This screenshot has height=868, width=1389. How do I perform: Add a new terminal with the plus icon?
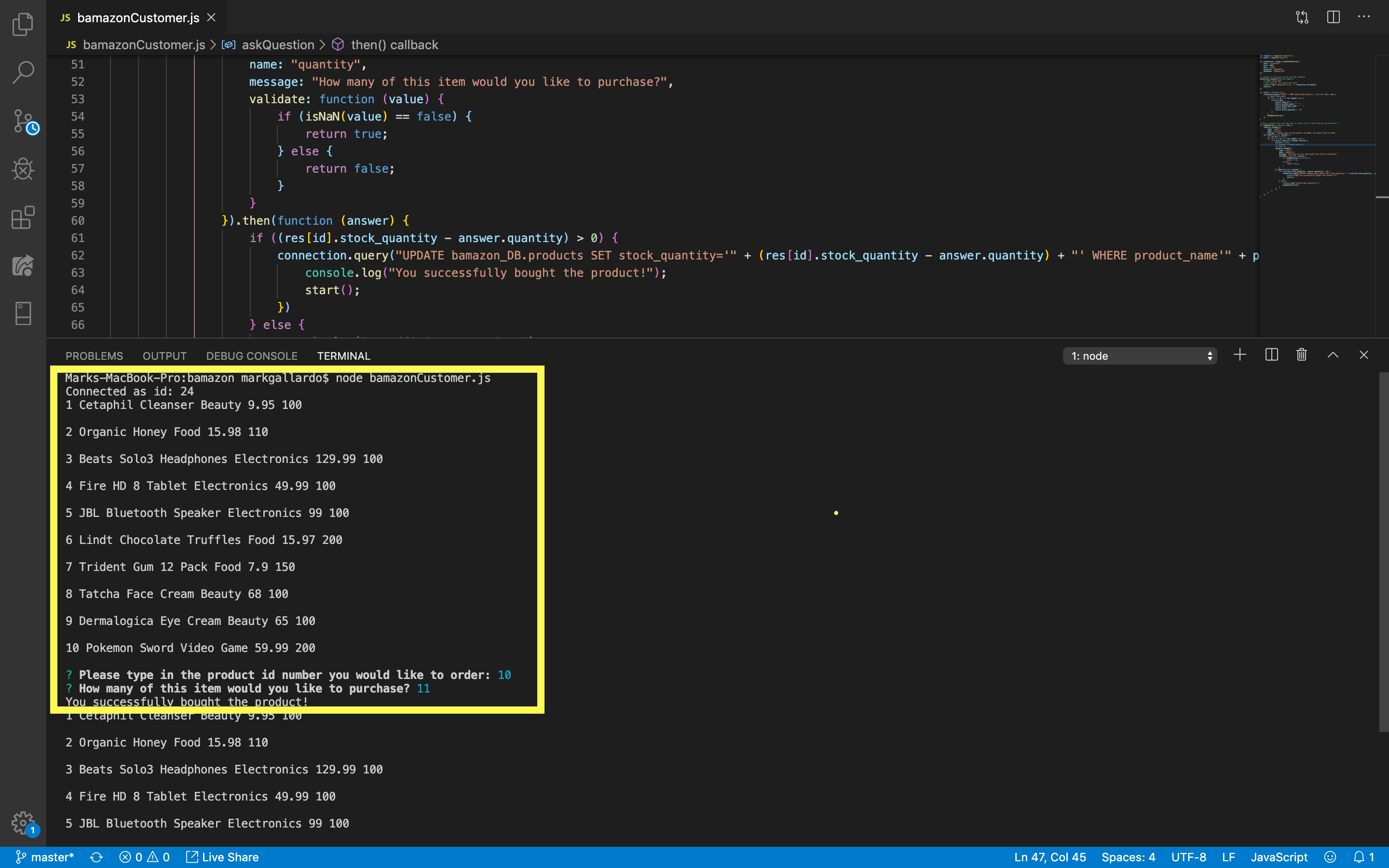pos(1239,355)
